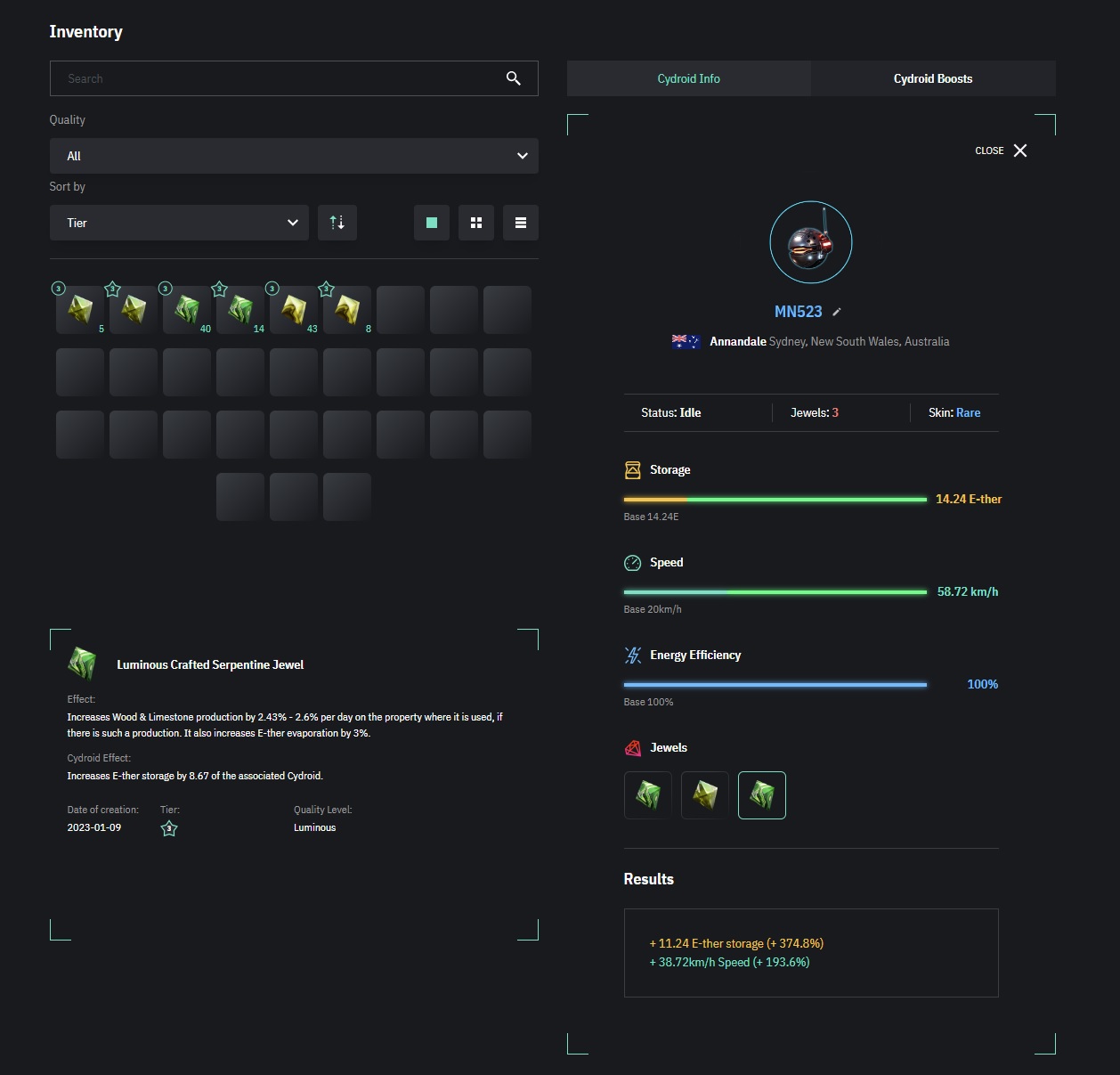Click the Cydroid robot avatar
This screenshot has width=1120, height=1075.
(810, 242)
